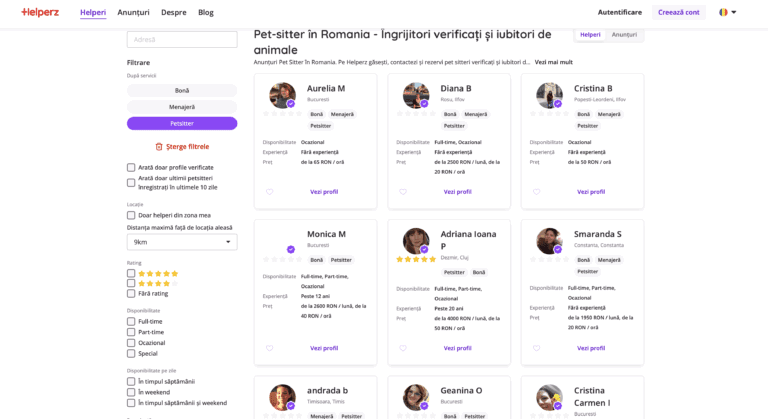The image size is (768, 419).
Task: Click Petsitter tag on Aurelia M's card
Action: (321, 126)
